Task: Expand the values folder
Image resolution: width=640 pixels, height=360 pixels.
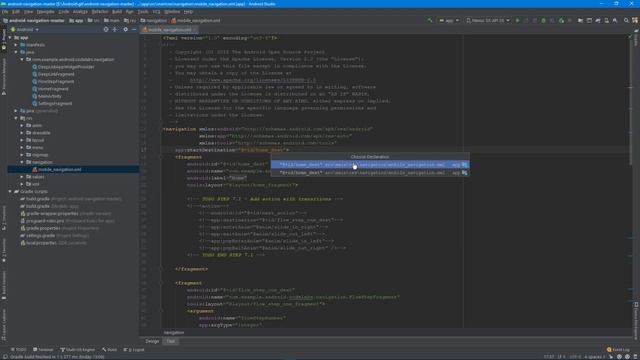Action: 22,177
